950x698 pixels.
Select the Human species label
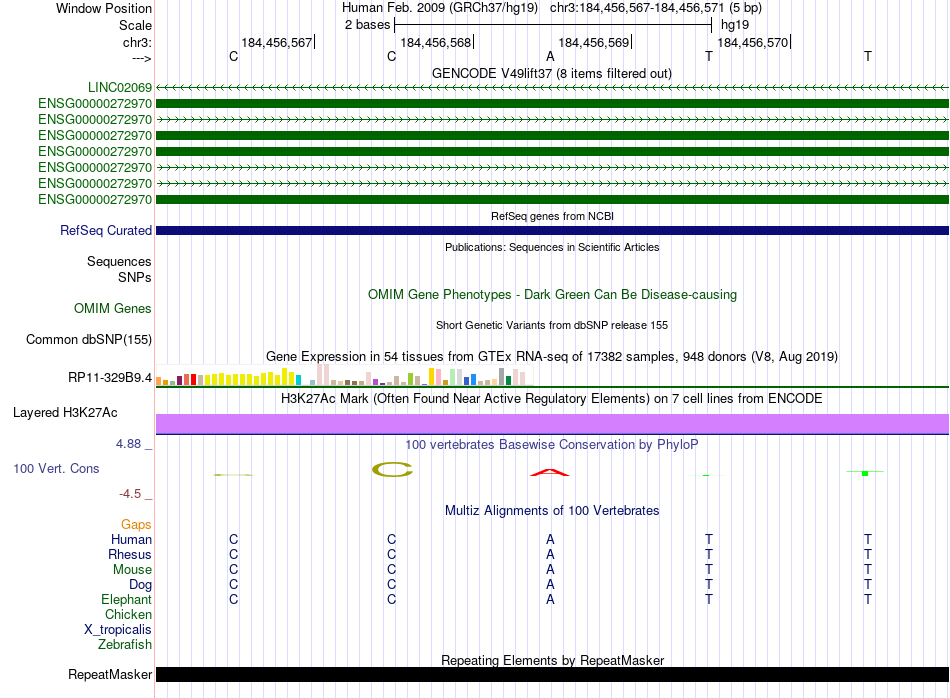[131, 539]
